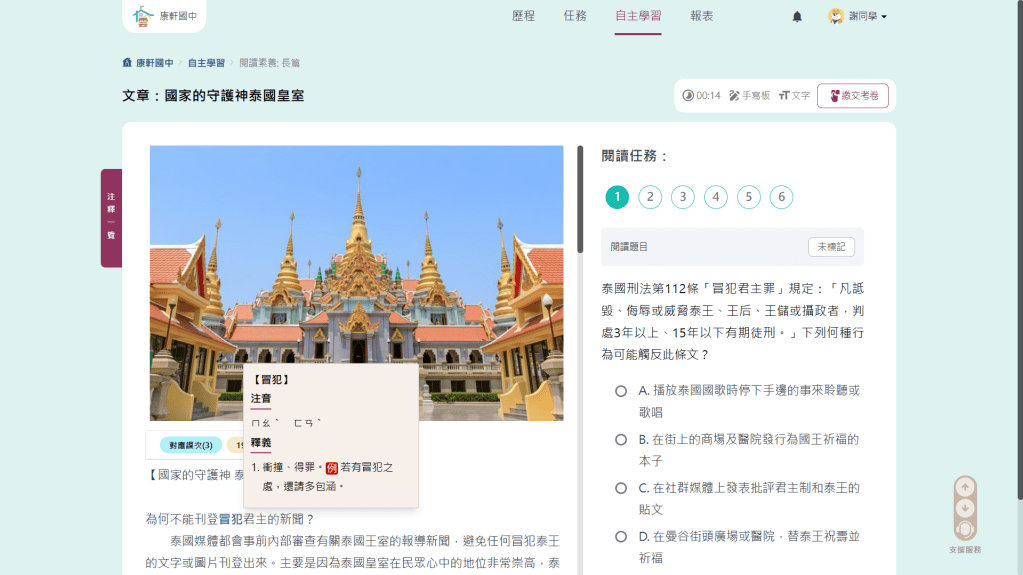This screenshot has height=575, width=1023.
Task: Open the 手寫板 handwriting pad
Action: [749, 96]
